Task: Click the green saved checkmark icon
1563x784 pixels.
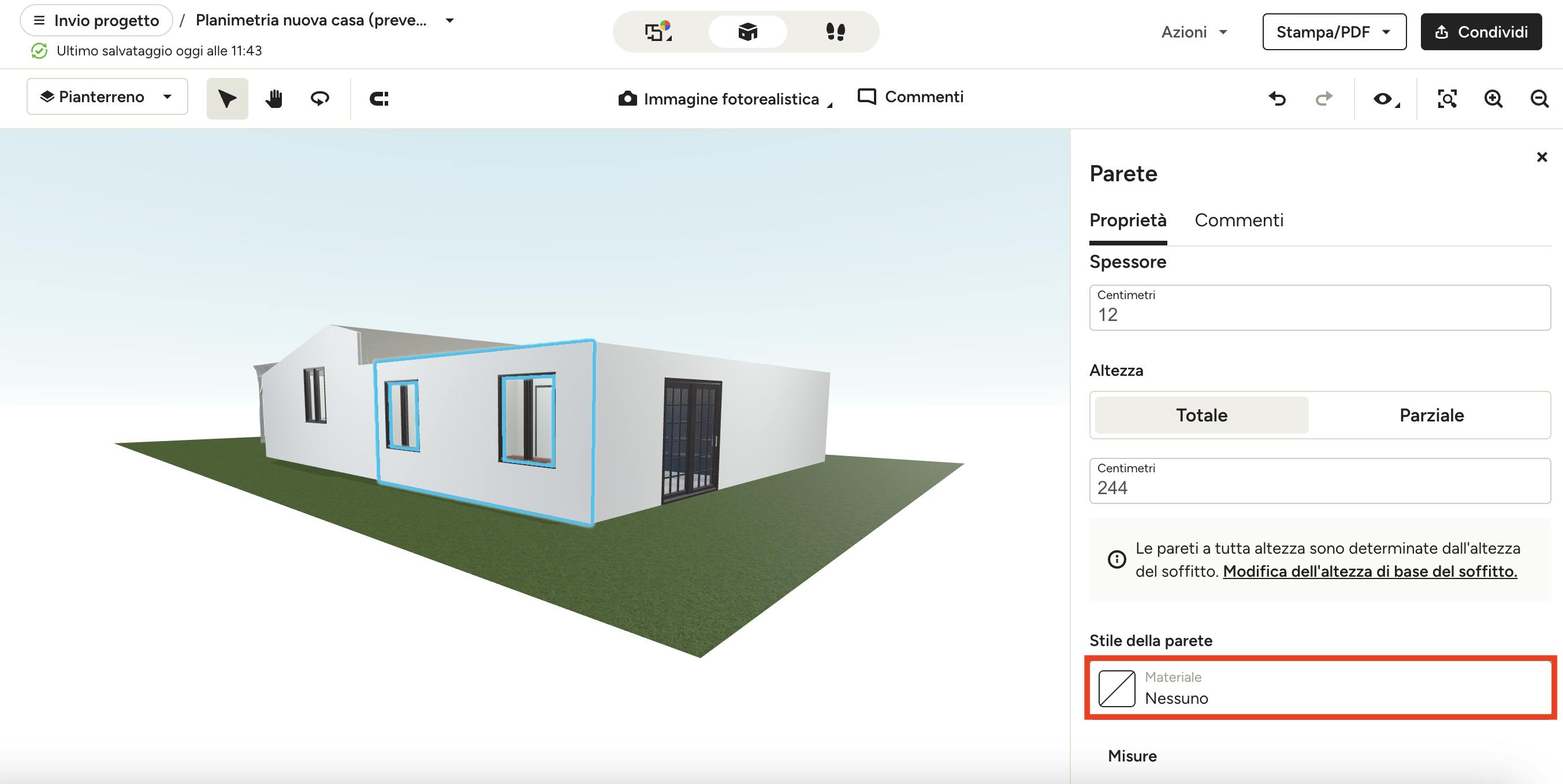Action: tap(39, 51)
